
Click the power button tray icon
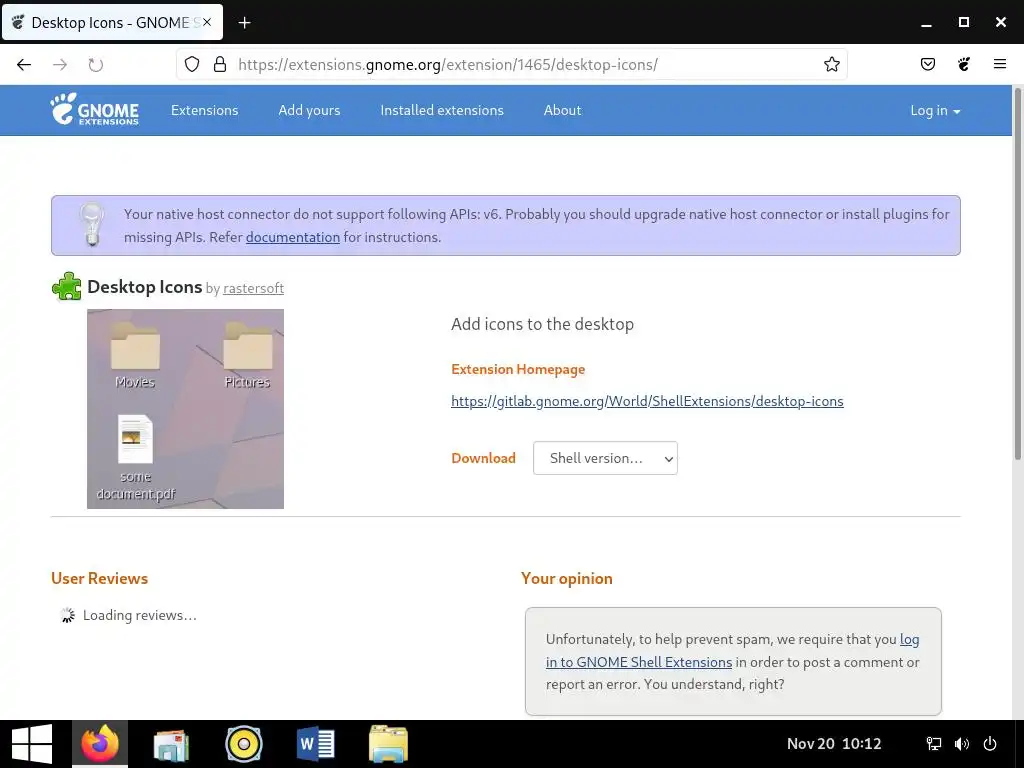click(x=990, y=744)
